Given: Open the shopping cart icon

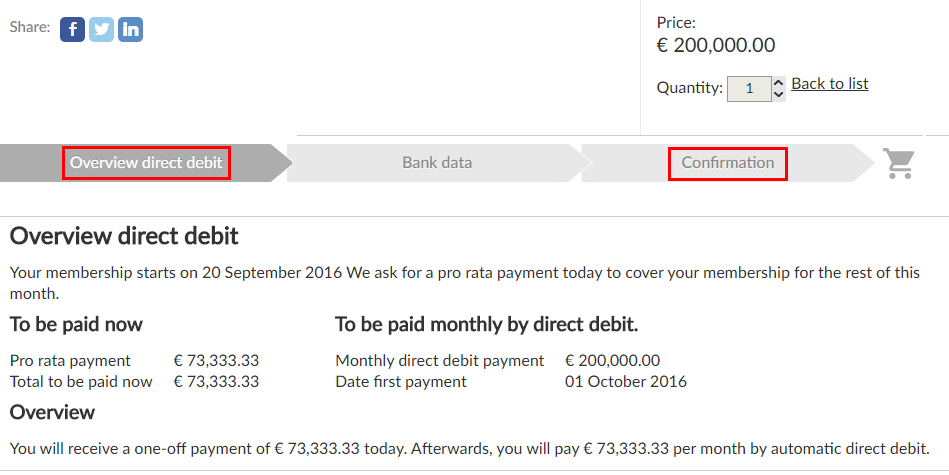Looking at the screenshot, I should (899, 163).
